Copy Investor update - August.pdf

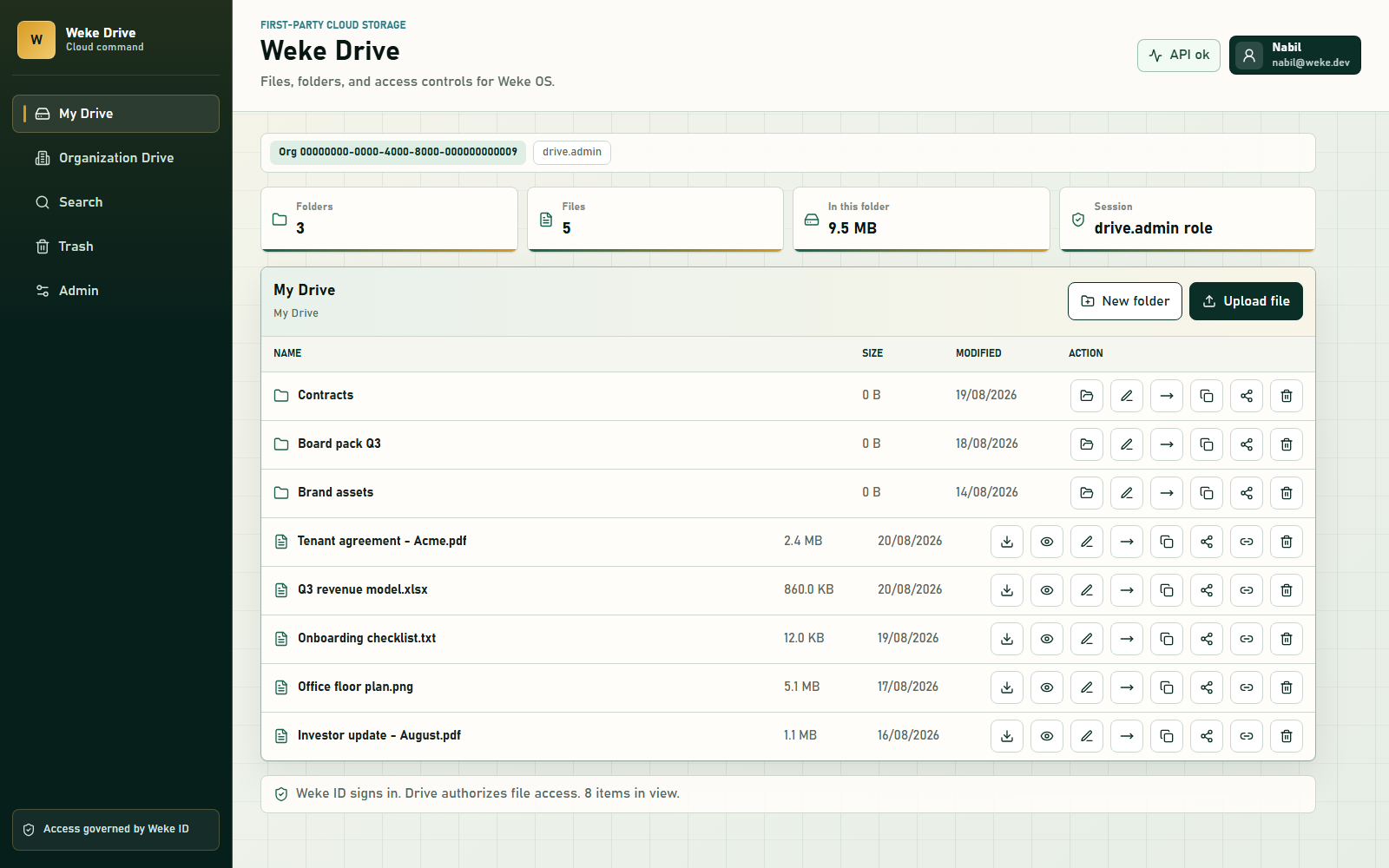1167,736
